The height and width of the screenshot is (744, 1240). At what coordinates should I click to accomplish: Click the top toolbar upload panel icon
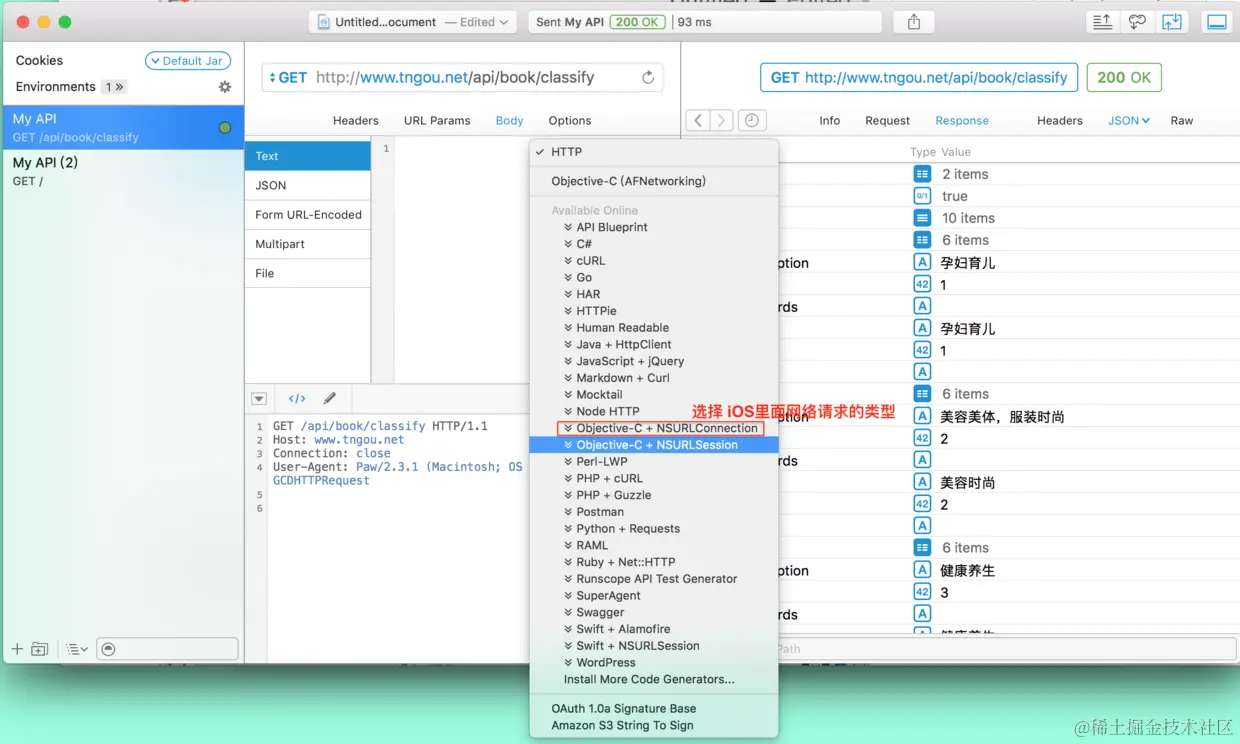1102,22
